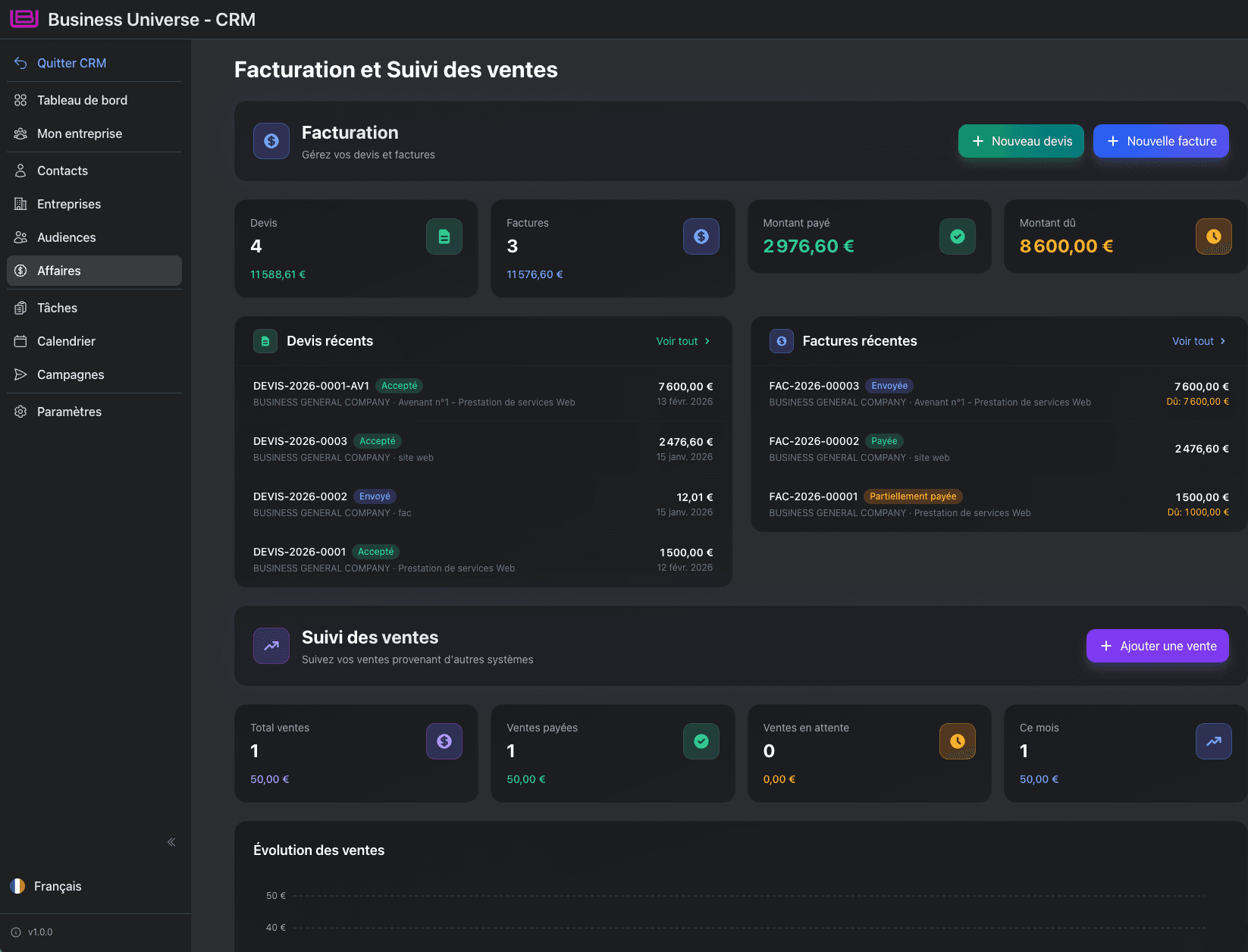1248x952 pixels.
Task: Click the Payée status badge on FAC-2026-00002
Action: pos(884,440)
